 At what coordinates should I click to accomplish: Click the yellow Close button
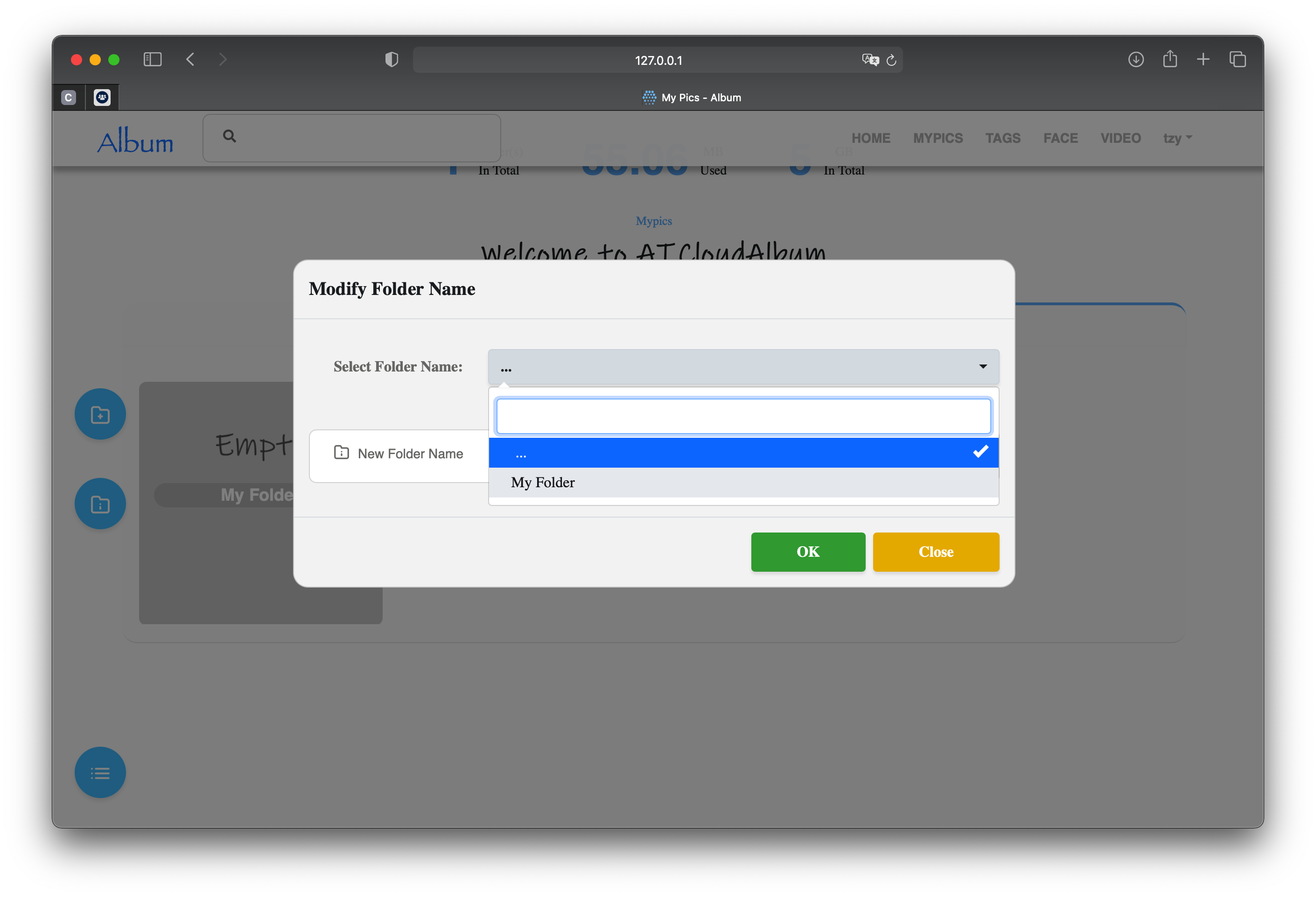pos(936,552)
